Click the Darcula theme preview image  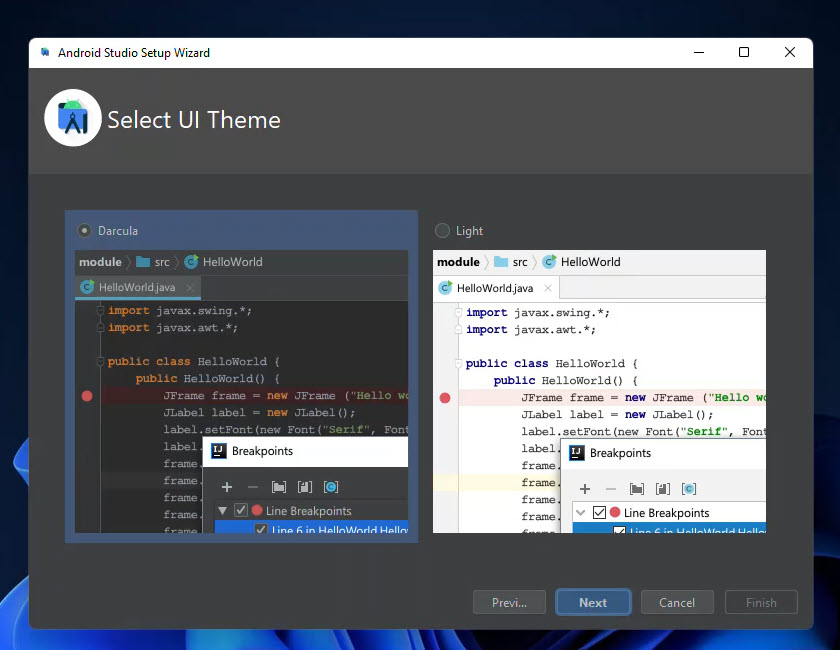tap(242, 392)
